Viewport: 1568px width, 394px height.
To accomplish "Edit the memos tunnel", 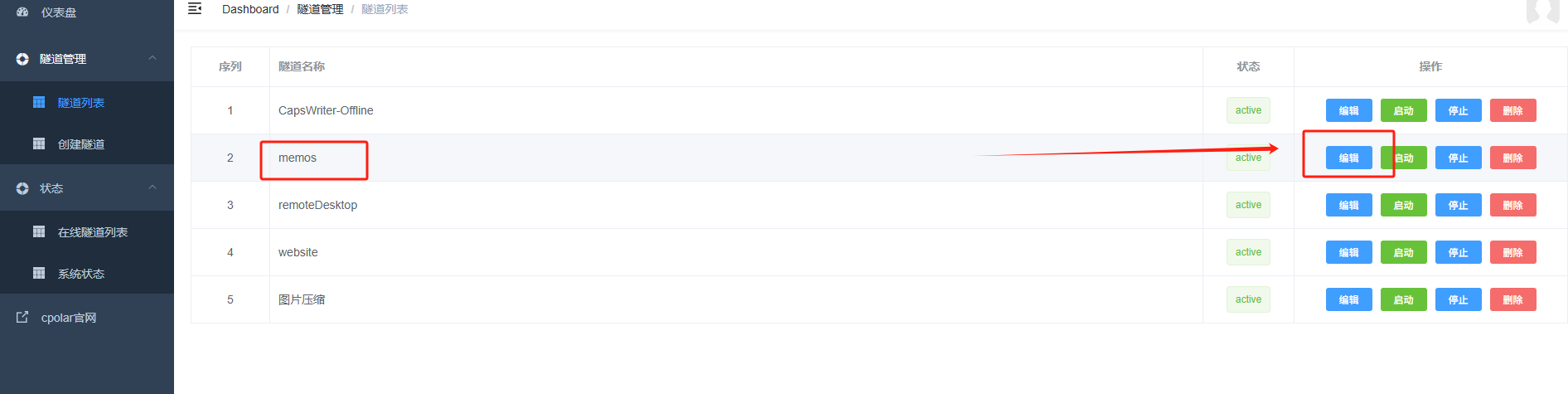I will [1348, 158].
